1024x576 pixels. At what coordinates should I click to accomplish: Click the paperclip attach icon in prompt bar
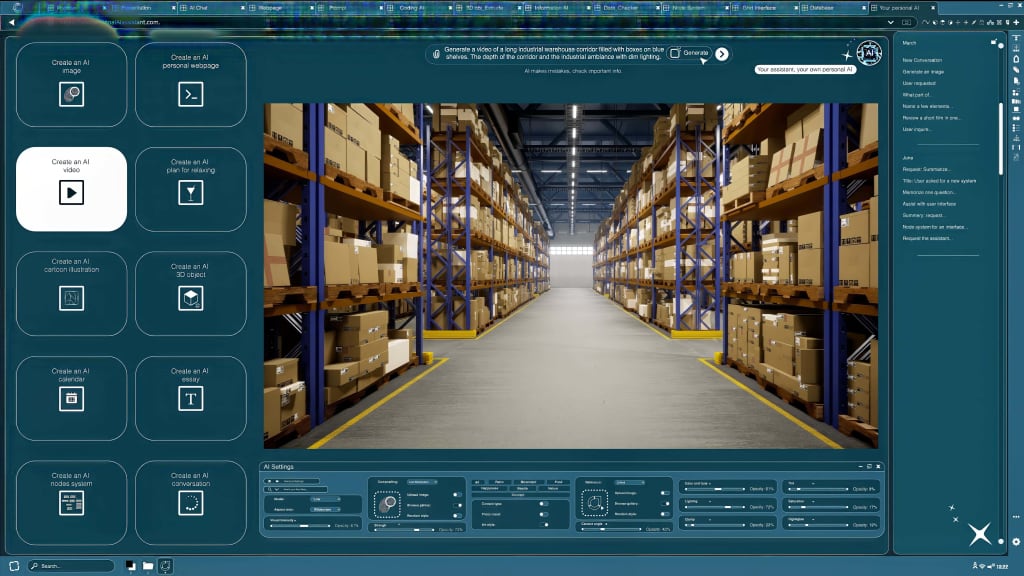click(436, 54)
